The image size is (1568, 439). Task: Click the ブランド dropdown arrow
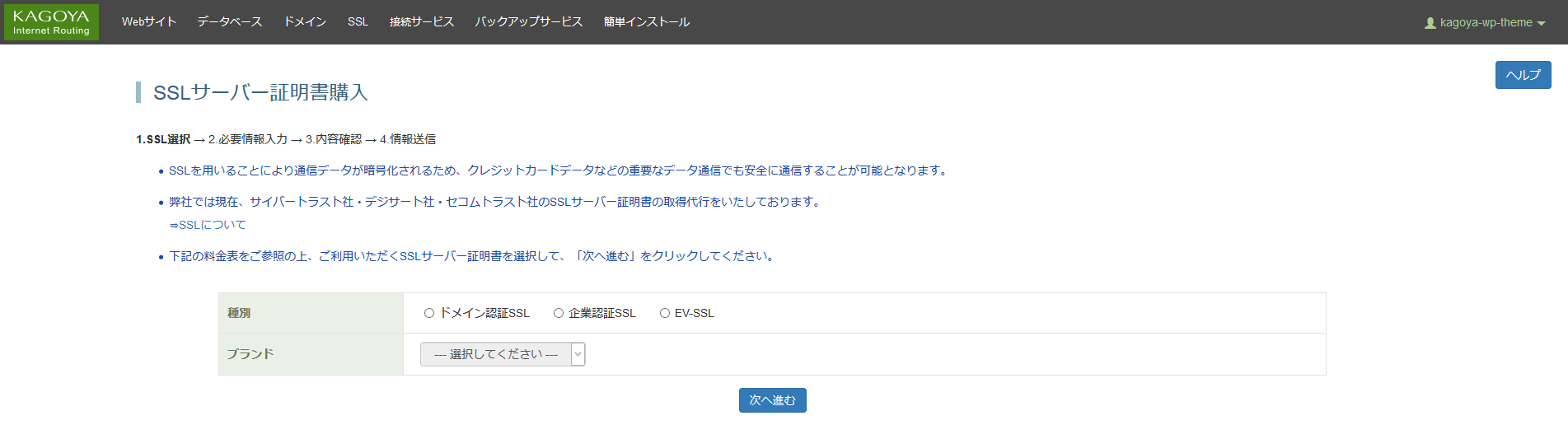click(578, 354)
